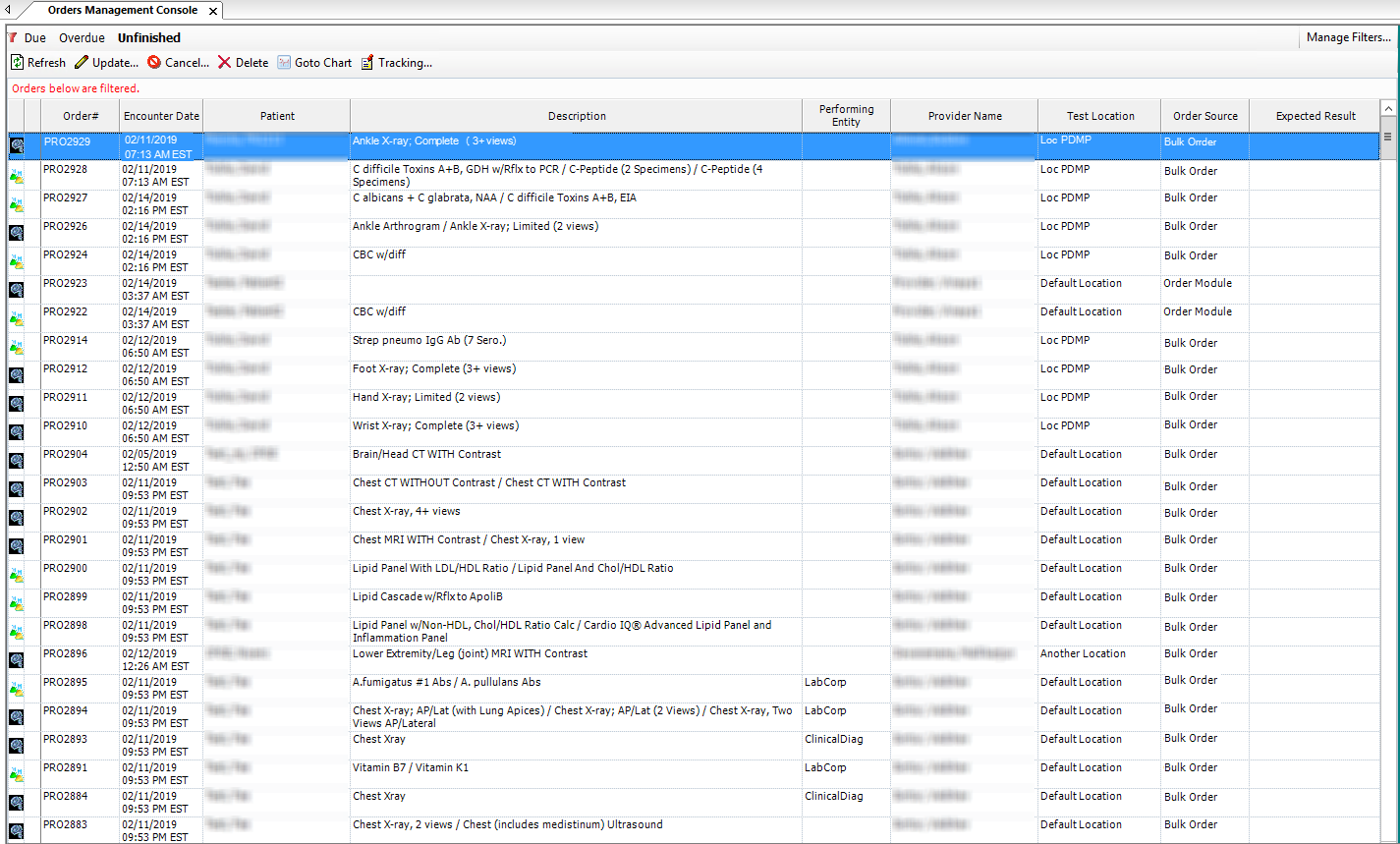Viewport: 1400px width, 844px height.
Task: Click the vertical scrollbar thumb
Action: 1388,138
